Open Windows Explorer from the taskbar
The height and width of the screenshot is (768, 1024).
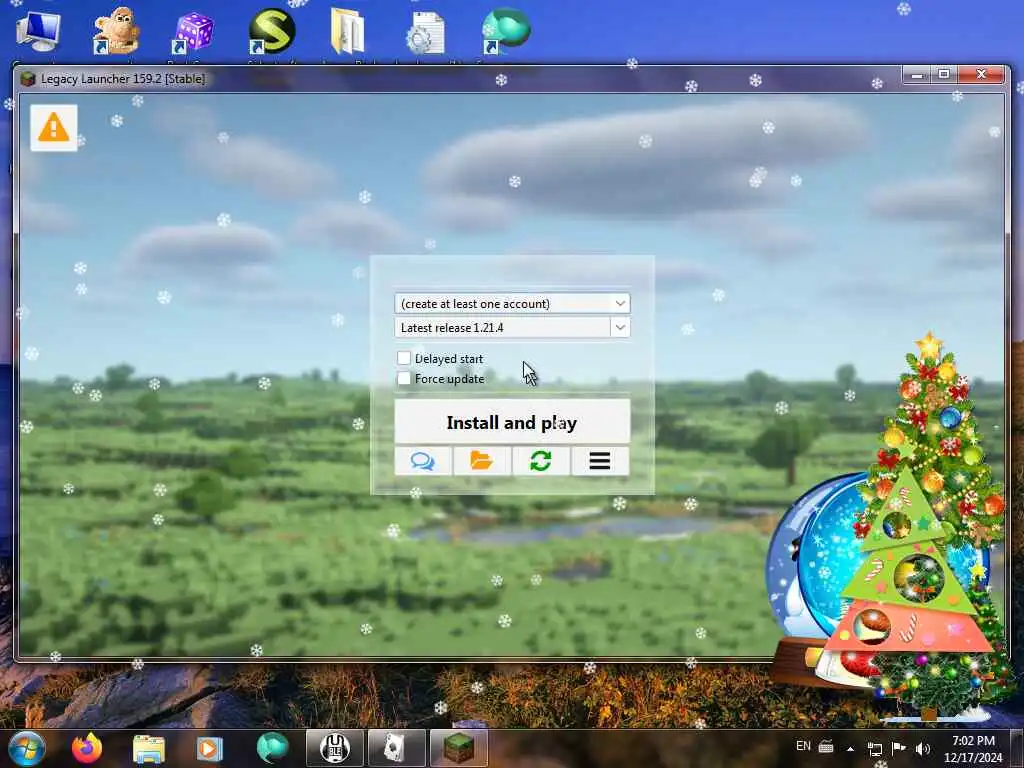(149, 749)
